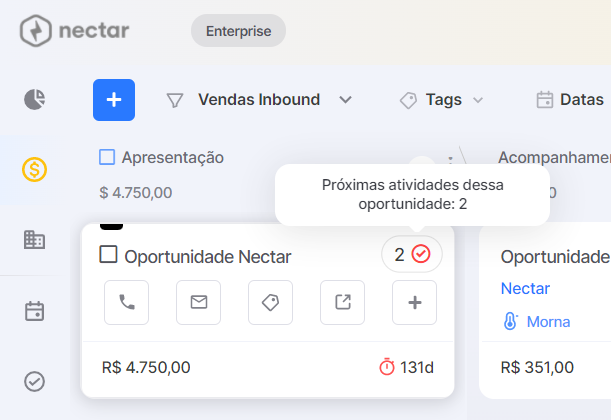Viewport: 611px width, 420px height.
Task: Open the tasks checkmark icon in sidebar
Action: [x=34, y=381]
